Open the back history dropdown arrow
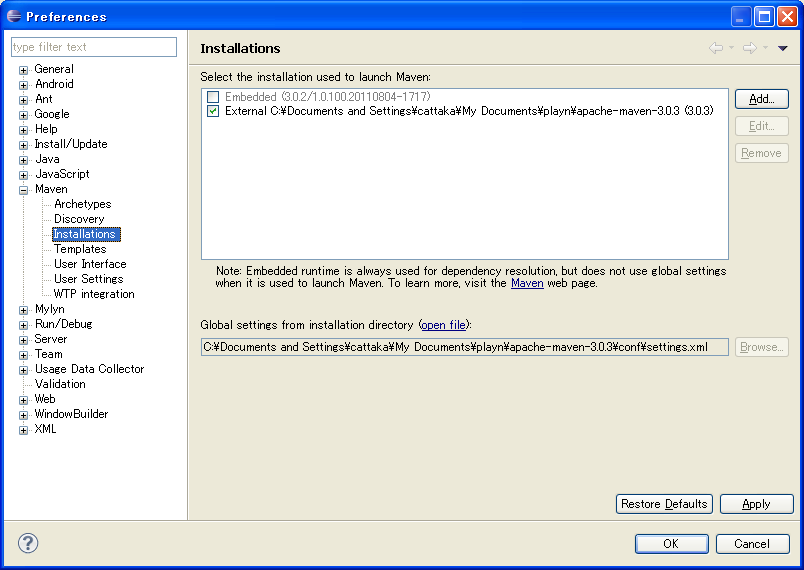The height and width of the screenshot is (570, 804). 731,48
